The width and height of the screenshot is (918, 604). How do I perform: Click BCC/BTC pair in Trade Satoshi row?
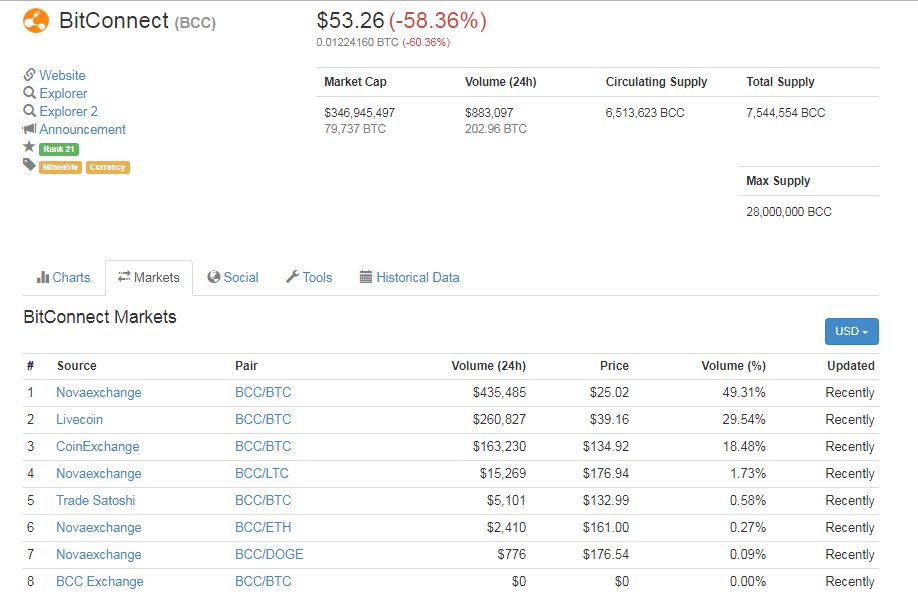click(x=263, y=500)
